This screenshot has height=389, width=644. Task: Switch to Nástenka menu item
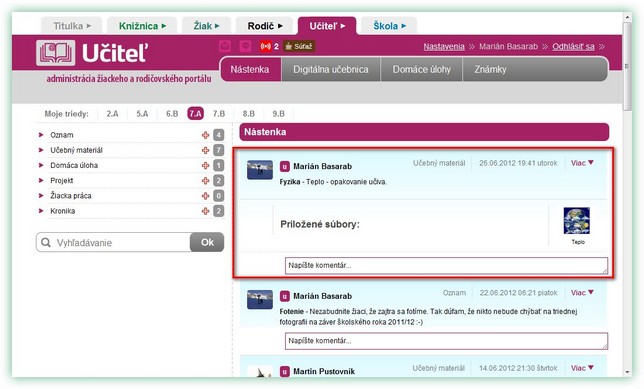tap(250, 69)
